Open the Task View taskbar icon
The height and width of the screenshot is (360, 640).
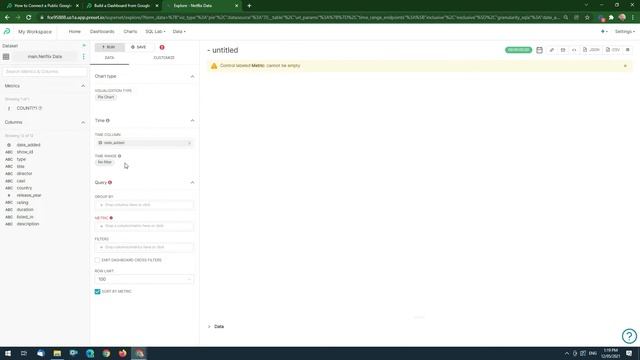click(24, 353)
